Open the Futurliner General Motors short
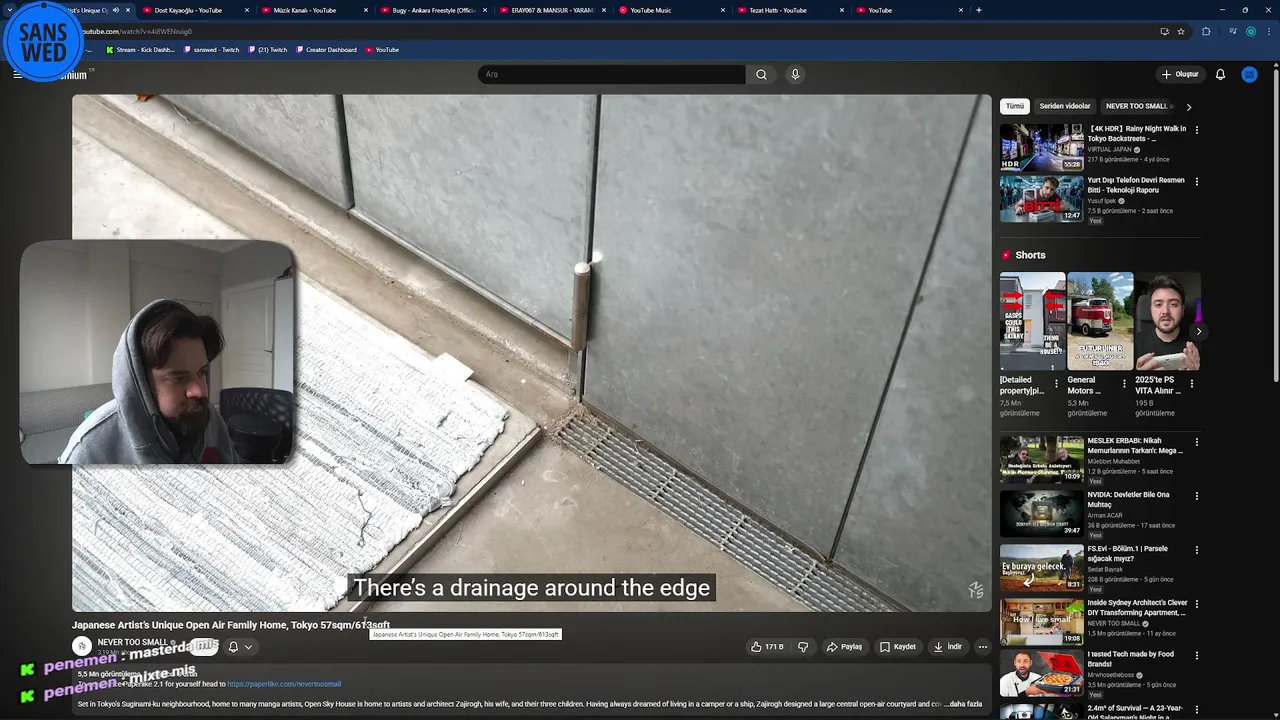Viewport: 1280px width, 720px height. tap(1100, 321)
